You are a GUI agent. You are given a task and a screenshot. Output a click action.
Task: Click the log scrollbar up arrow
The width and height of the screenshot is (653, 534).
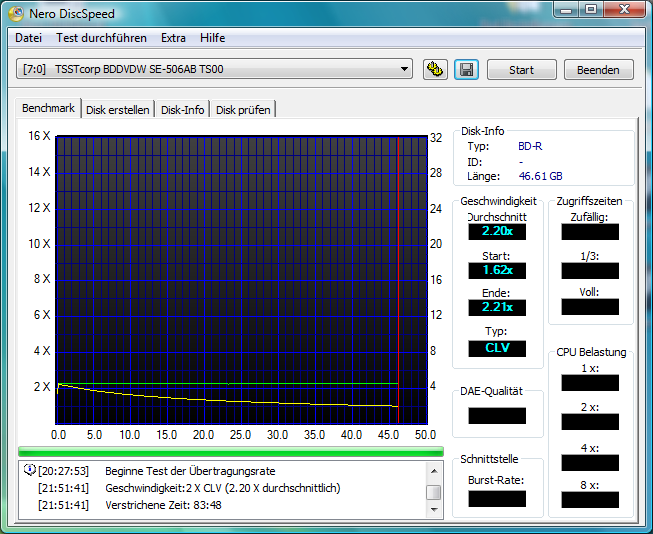[434, 471]
